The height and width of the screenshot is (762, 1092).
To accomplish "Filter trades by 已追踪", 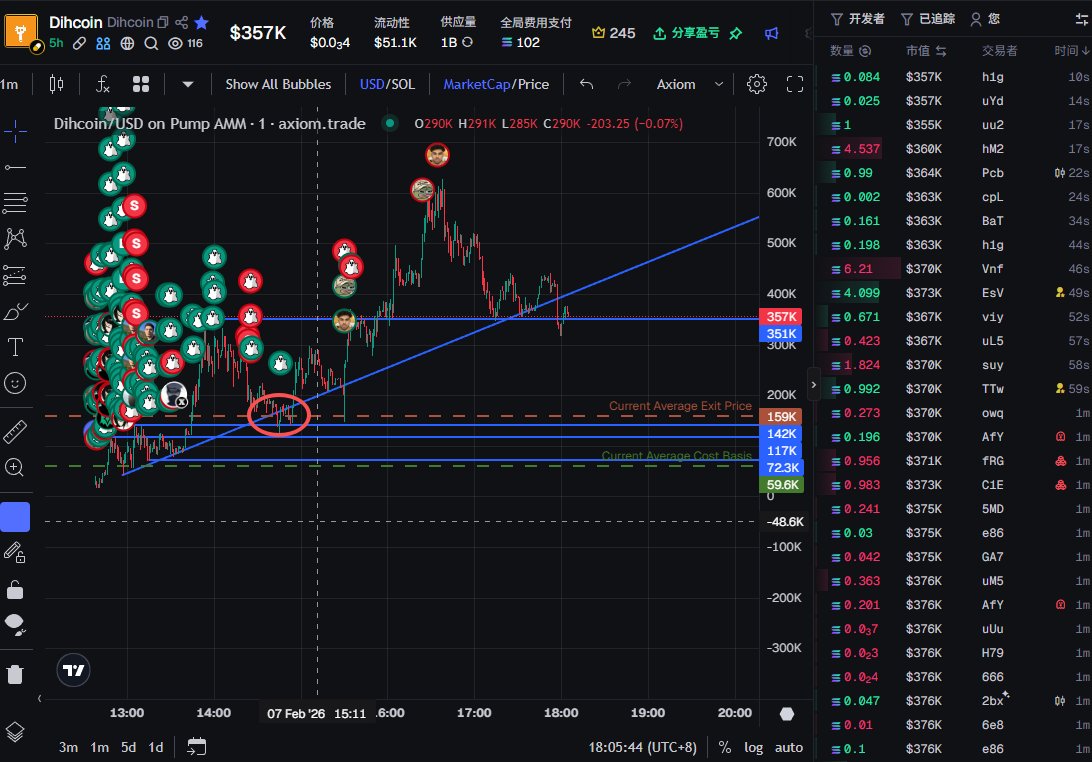I will point(928,19).
